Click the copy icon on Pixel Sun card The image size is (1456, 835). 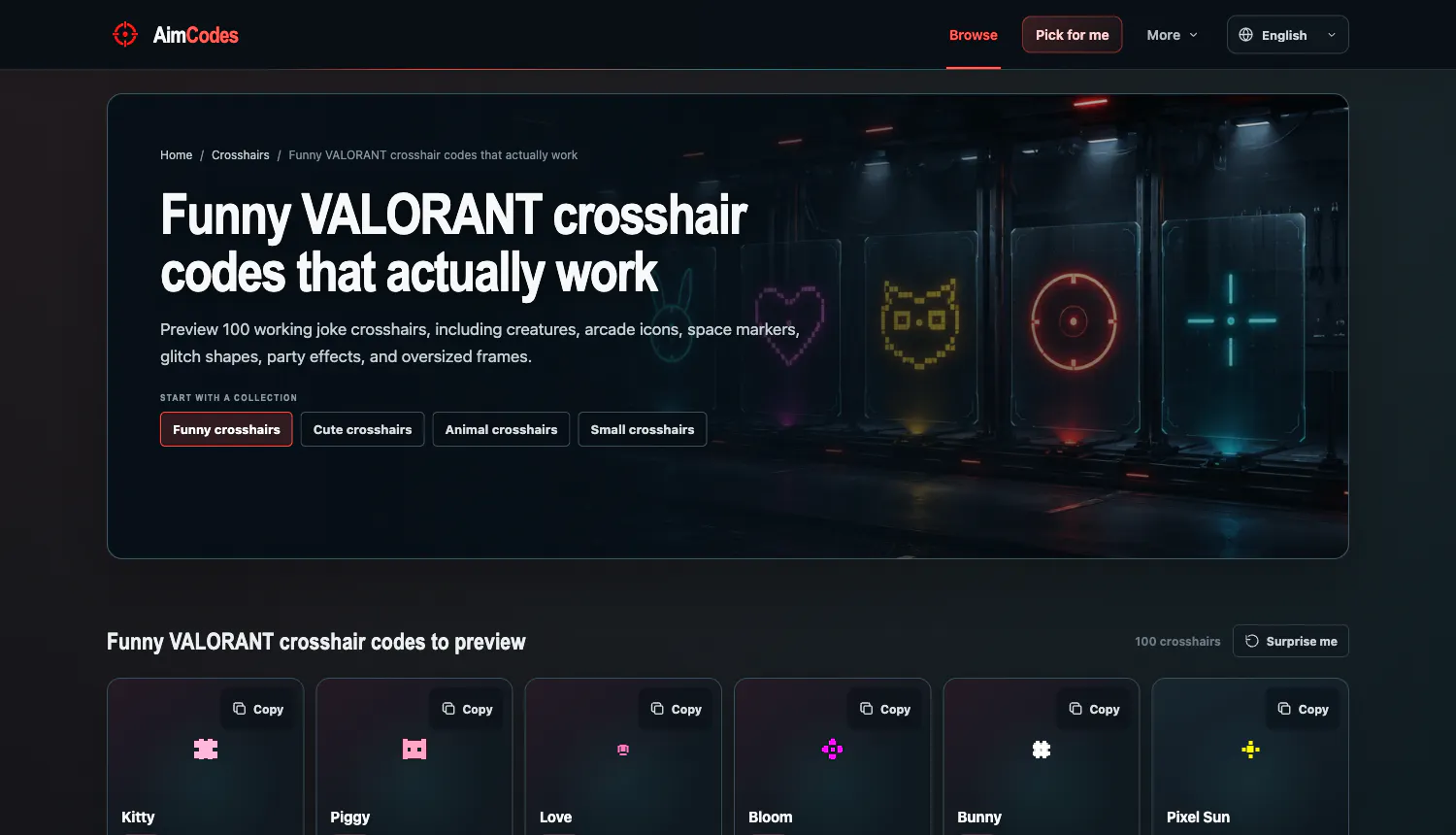[1284, 709]
